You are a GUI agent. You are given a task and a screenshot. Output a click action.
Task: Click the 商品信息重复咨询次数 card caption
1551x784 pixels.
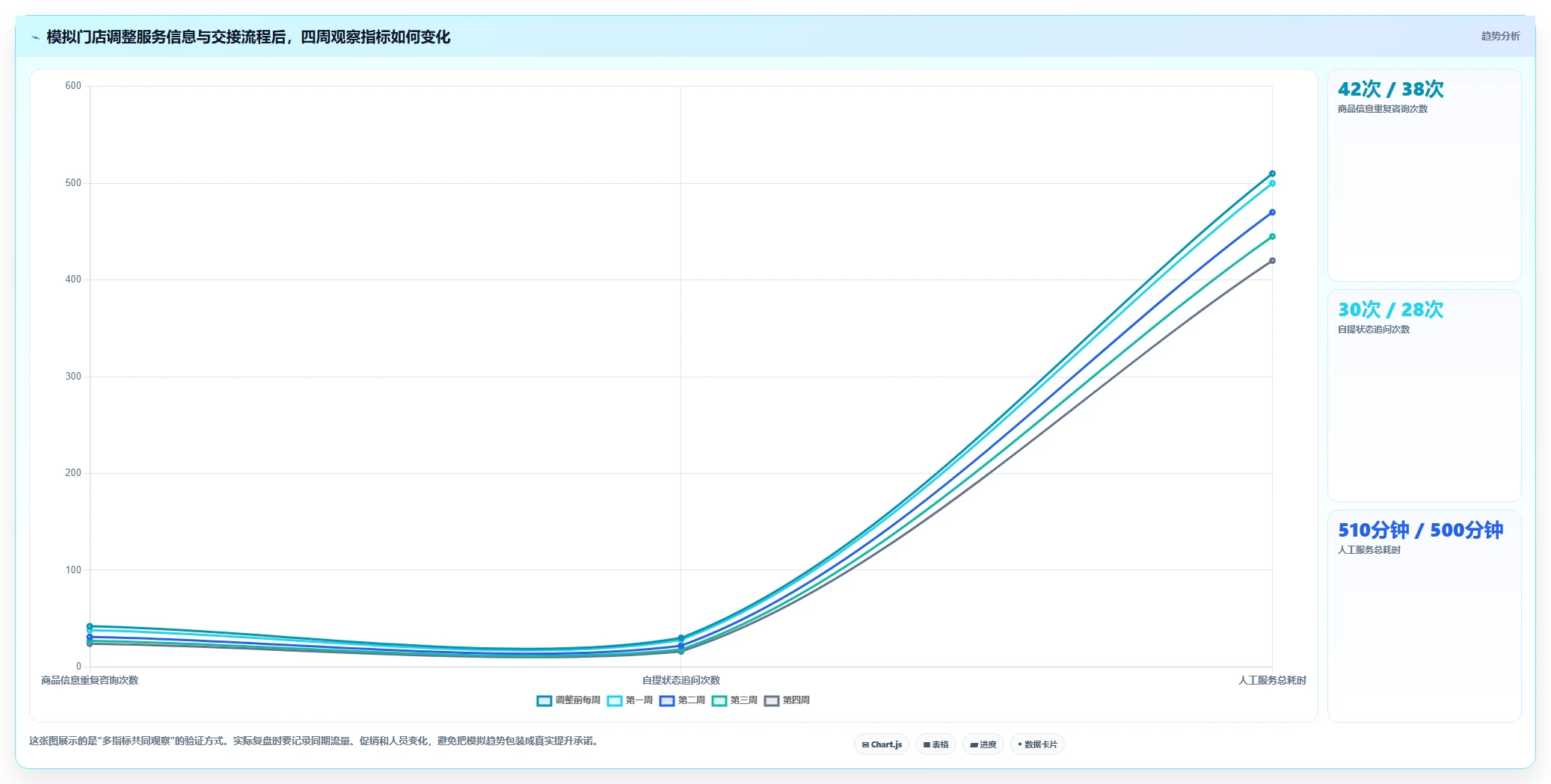1383,109
